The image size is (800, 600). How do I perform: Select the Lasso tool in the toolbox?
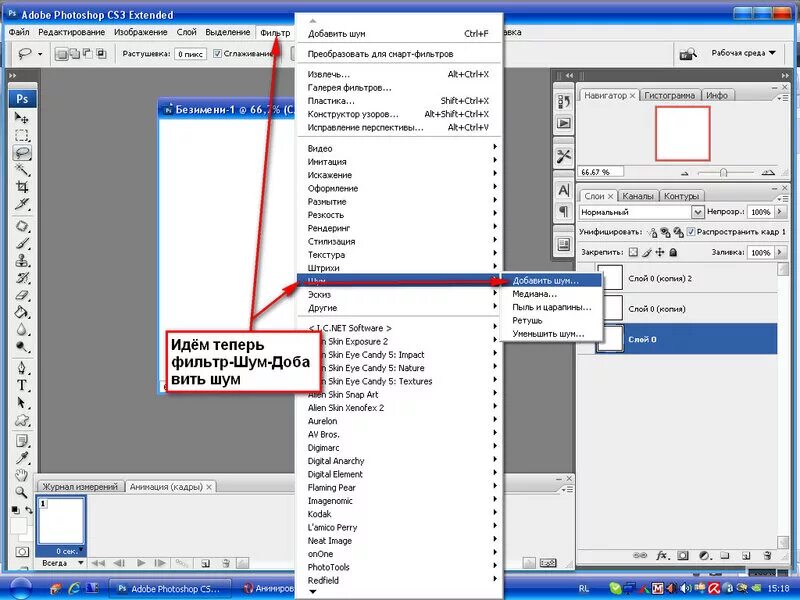click(21, 152)
